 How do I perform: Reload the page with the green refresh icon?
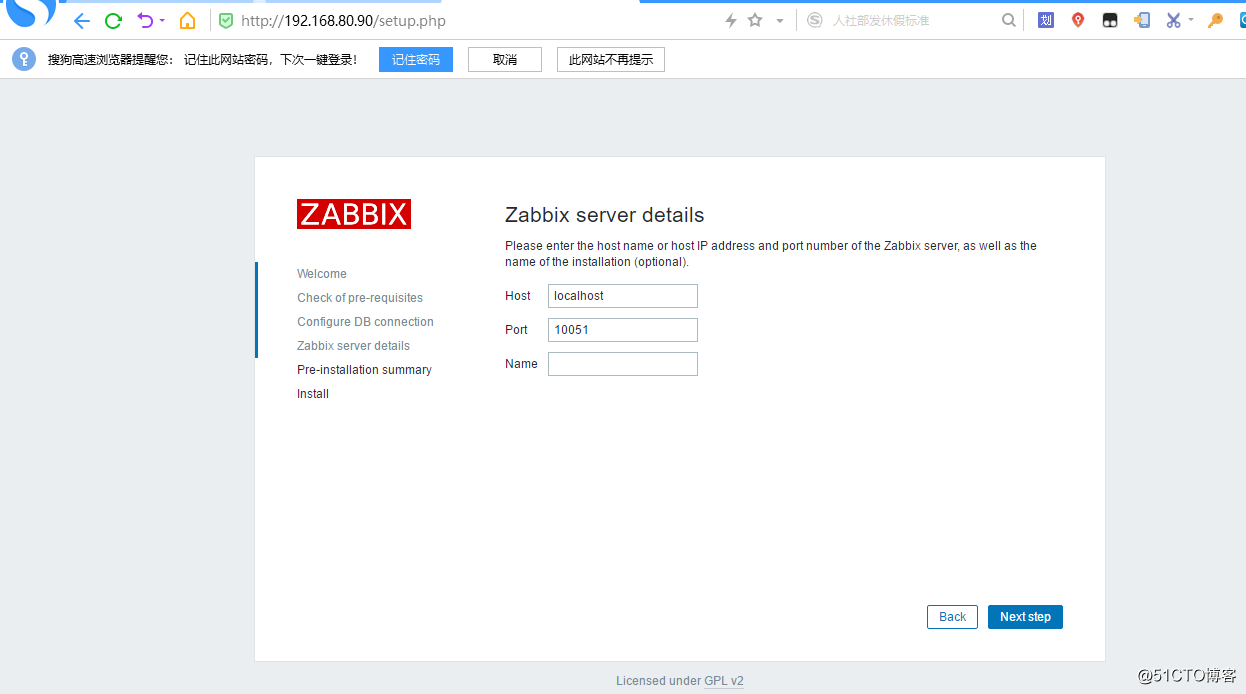point(113,21)
